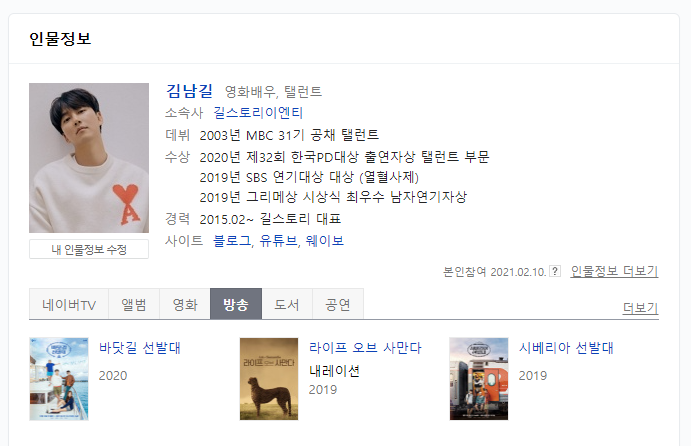
Task: Expand 인물정보 더보기 link
Action: [614, 271]
